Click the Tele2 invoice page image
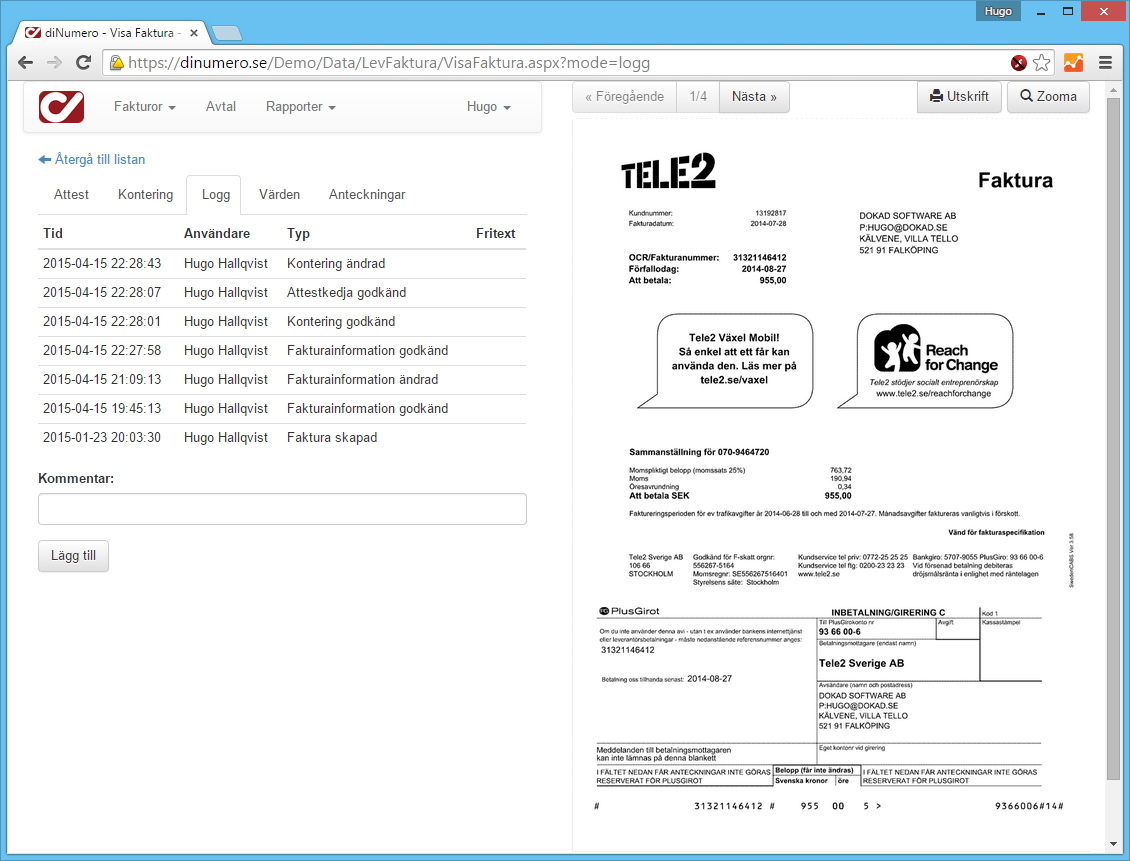Image resolution: width=1130 pixels, height=861 pixels. point(836,483)
